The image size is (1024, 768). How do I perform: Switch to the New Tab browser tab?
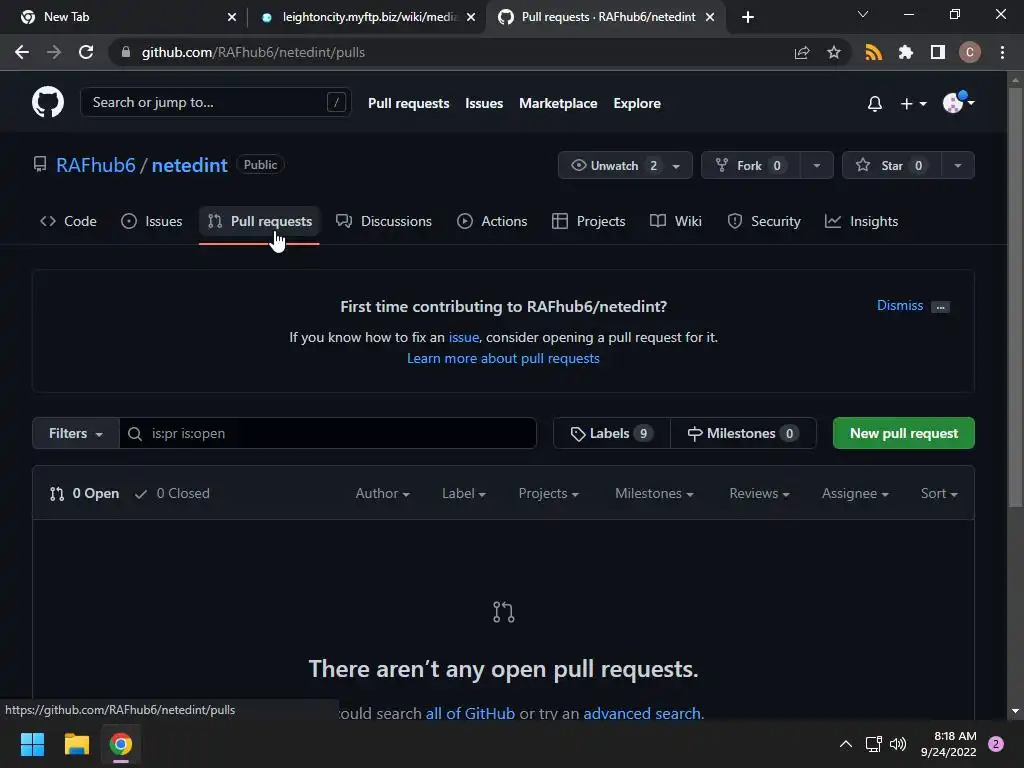tap(123, 17)
